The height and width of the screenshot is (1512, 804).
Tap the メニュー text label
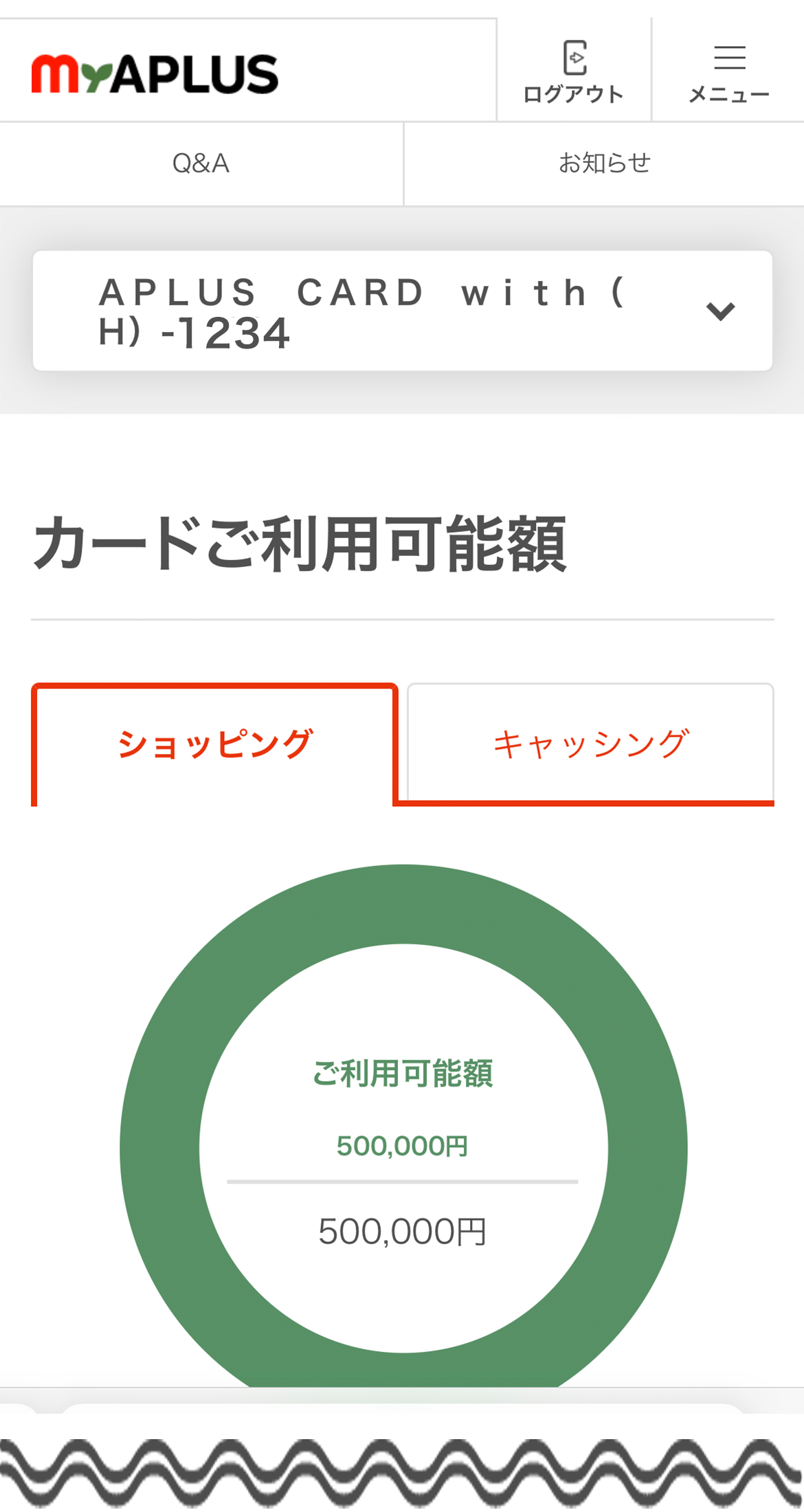click(729, 95)
